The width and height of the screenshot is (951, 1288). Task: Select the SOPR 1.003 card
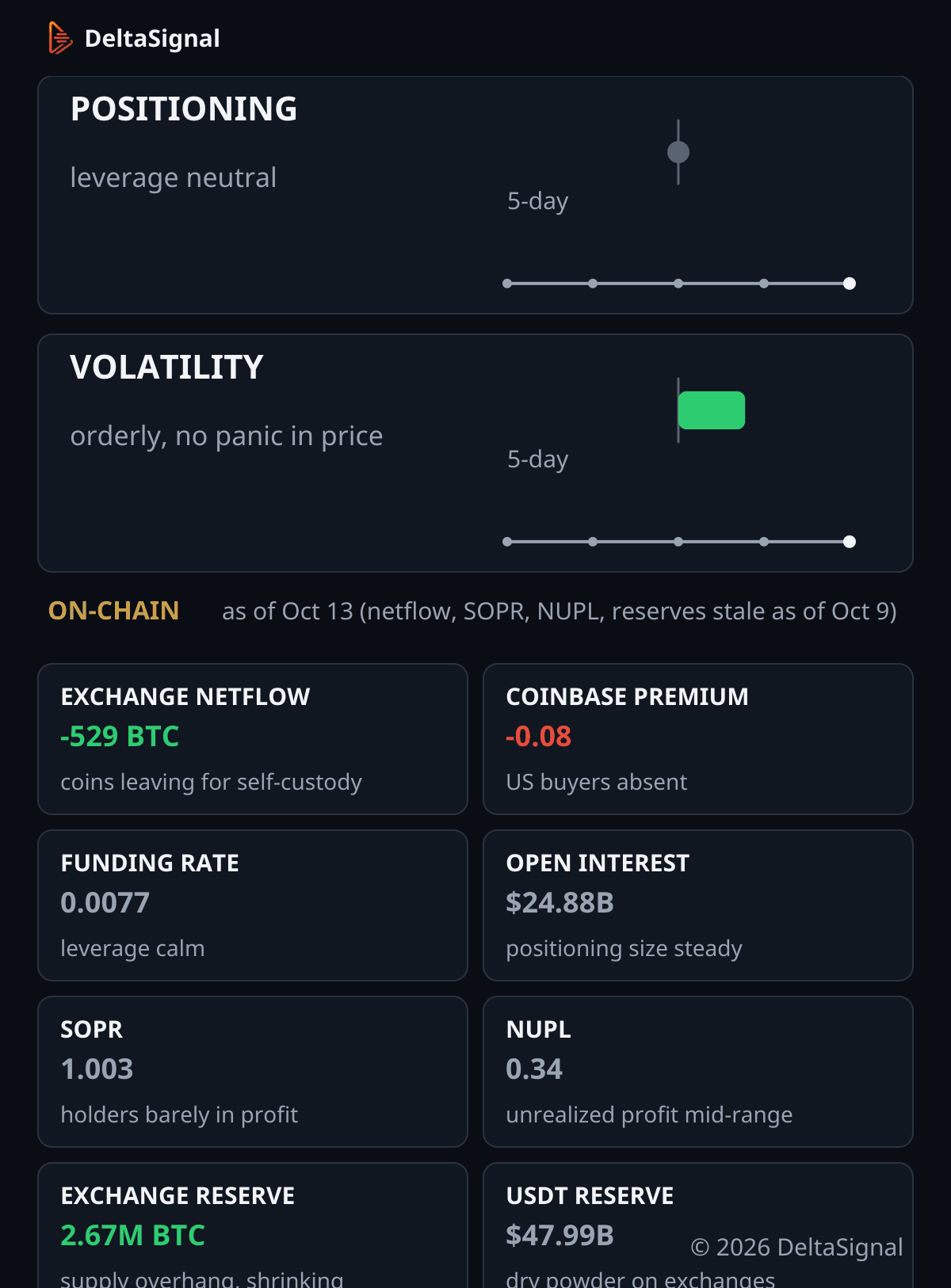click(x=253, y=1072)
